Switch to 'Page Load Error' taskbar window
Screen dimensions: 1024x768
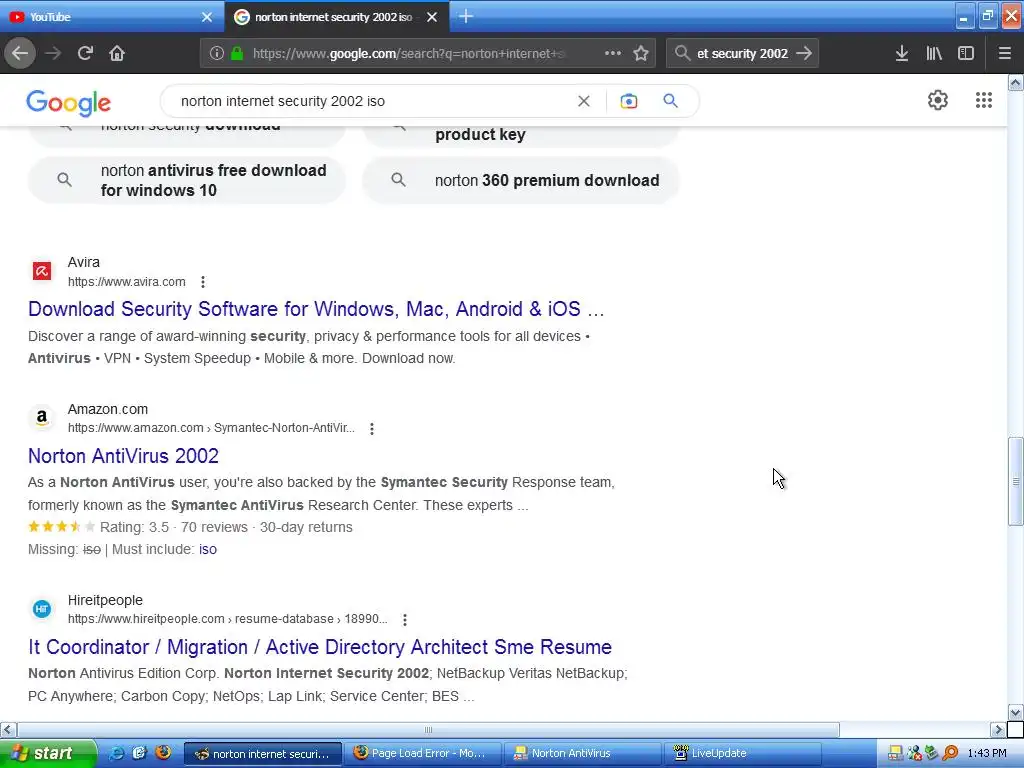tap(424, 753)
